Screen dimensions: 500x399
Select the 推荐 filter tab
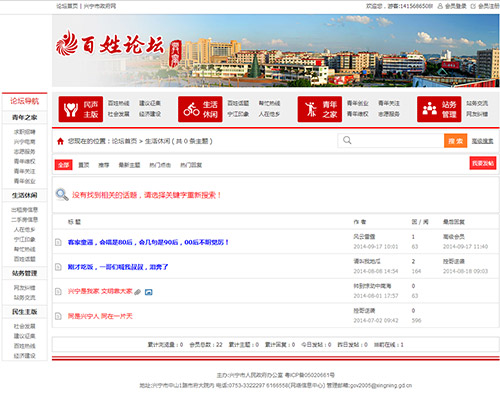click(104, 165)
